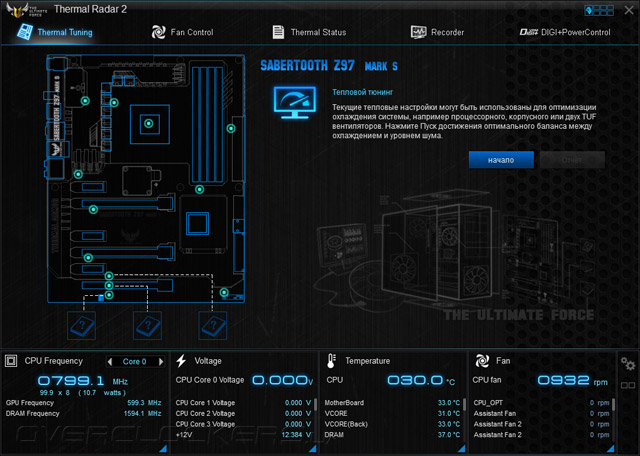Click the 0799.1 MHz frequency readout
Screen dimensions: 640x456
pos(82,381)
